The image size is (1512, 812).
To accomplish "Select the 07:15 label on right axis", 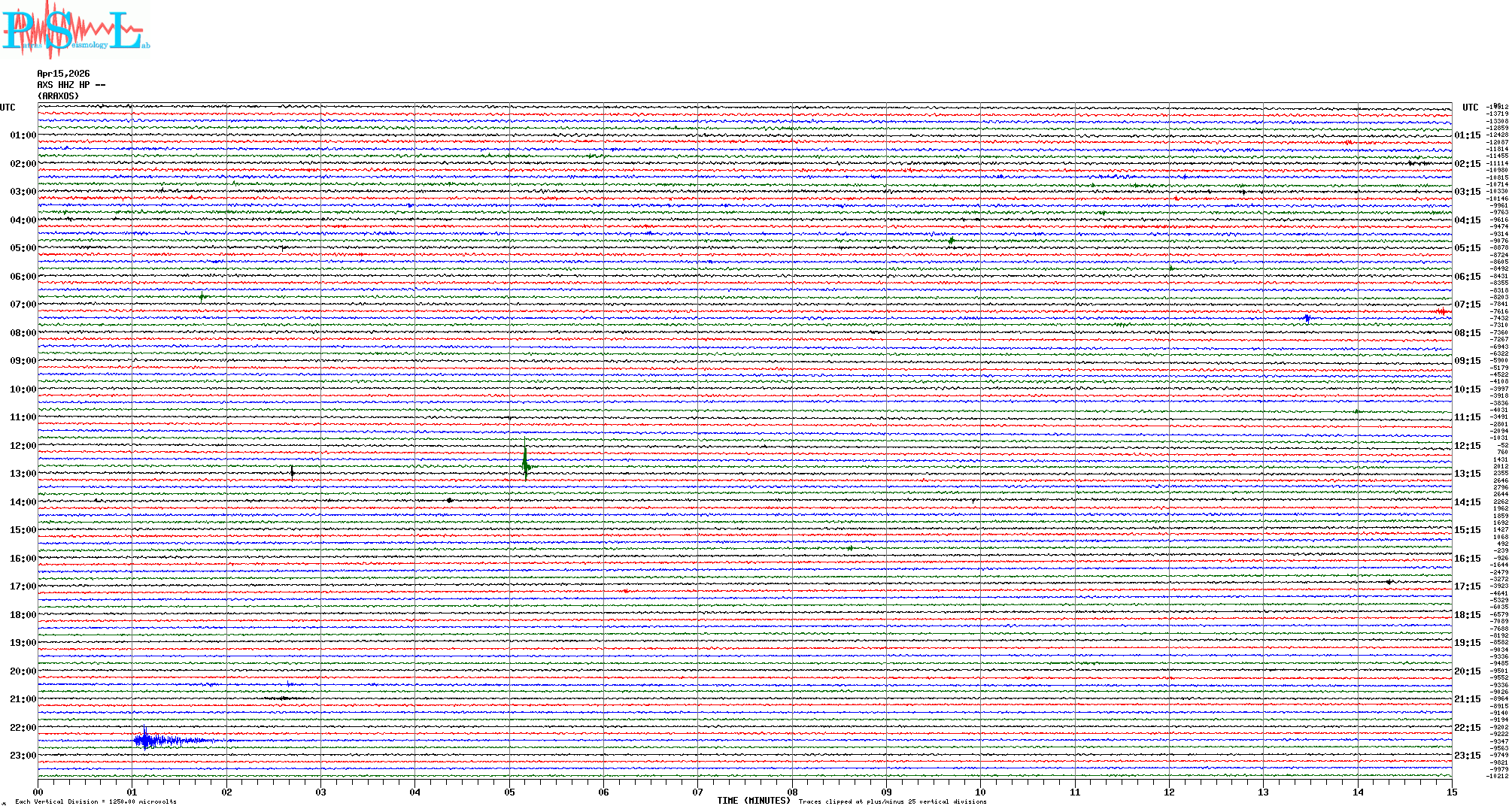I will pyautogui.click(x=1467, y=304).
